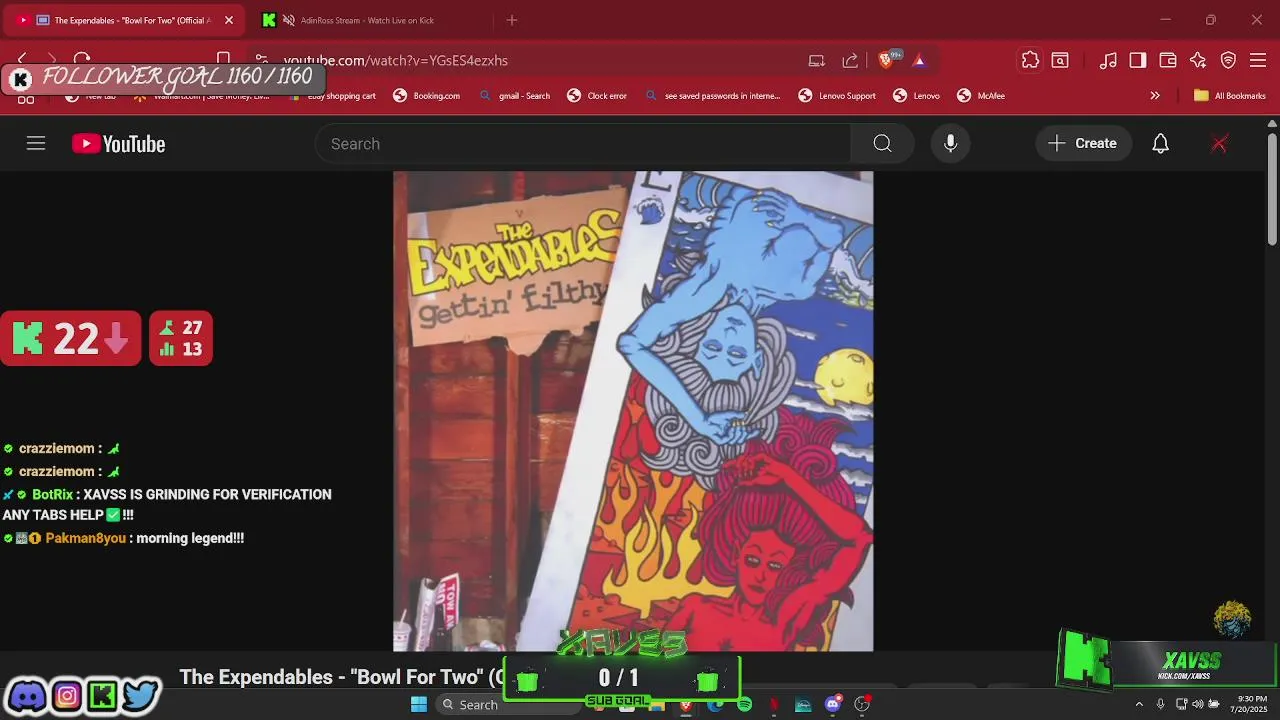
Task: Open Discord from the taskbar
Action: click(x=833, y=705)
